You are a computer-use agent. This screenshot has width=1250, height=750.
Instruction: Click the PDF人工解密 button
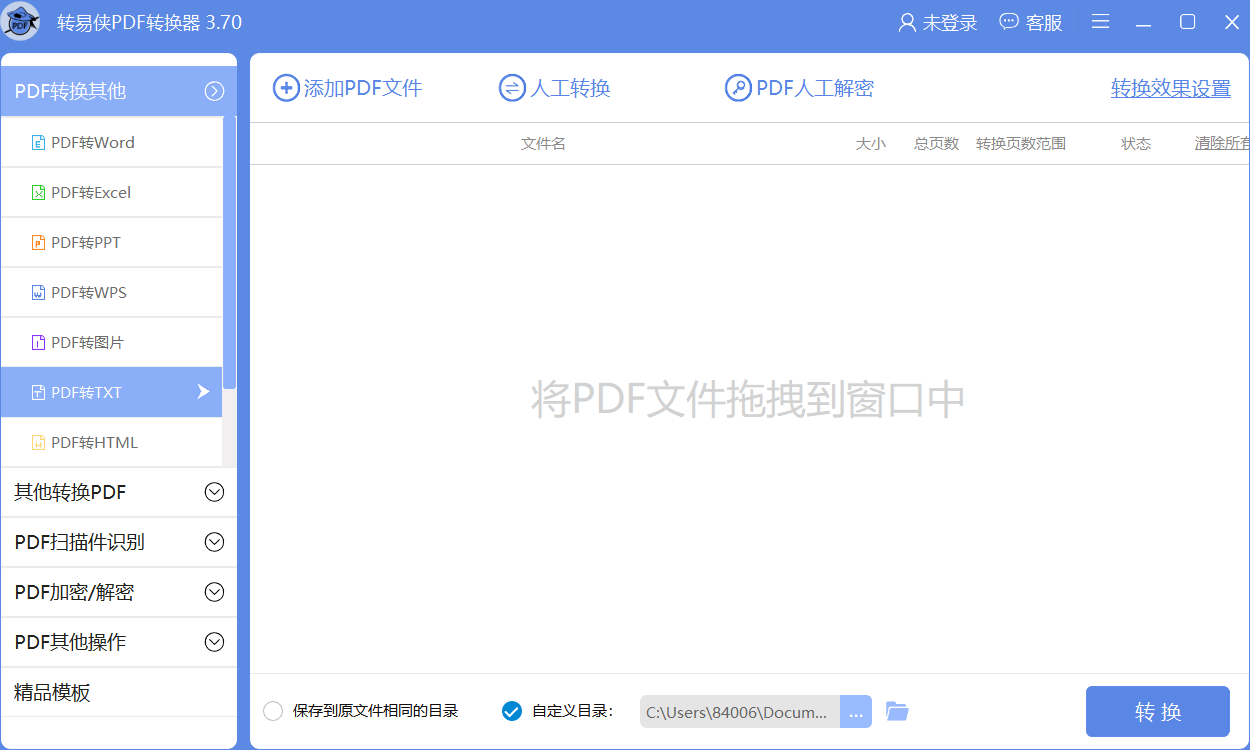800,88
